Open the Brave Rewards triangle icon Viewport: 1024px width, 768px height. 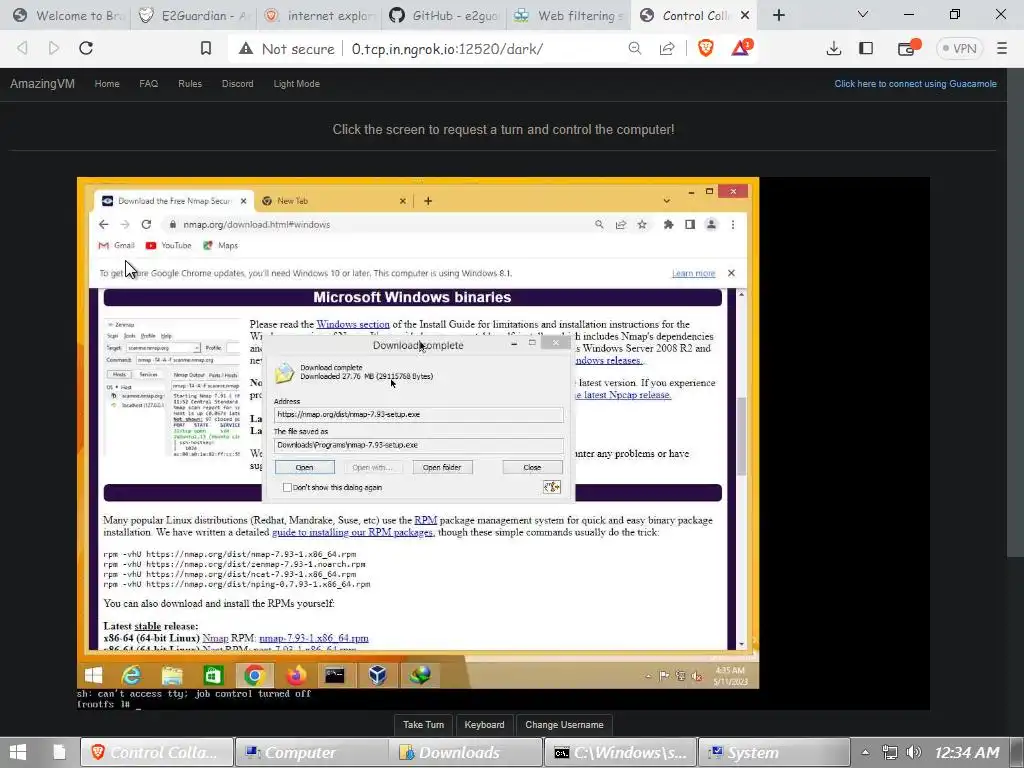click(x=741, y=48)
